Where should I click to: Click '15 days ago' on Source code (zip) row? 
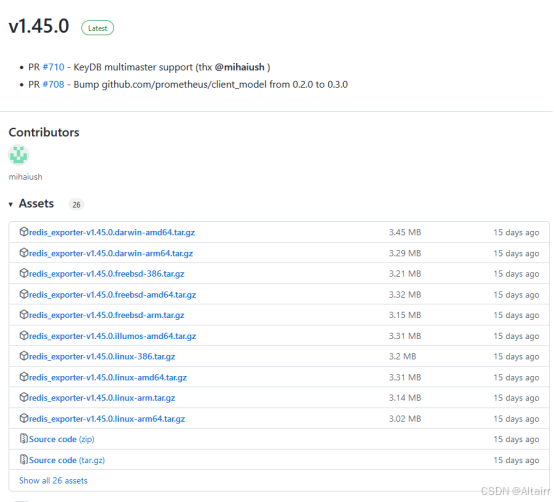(516, 439)
